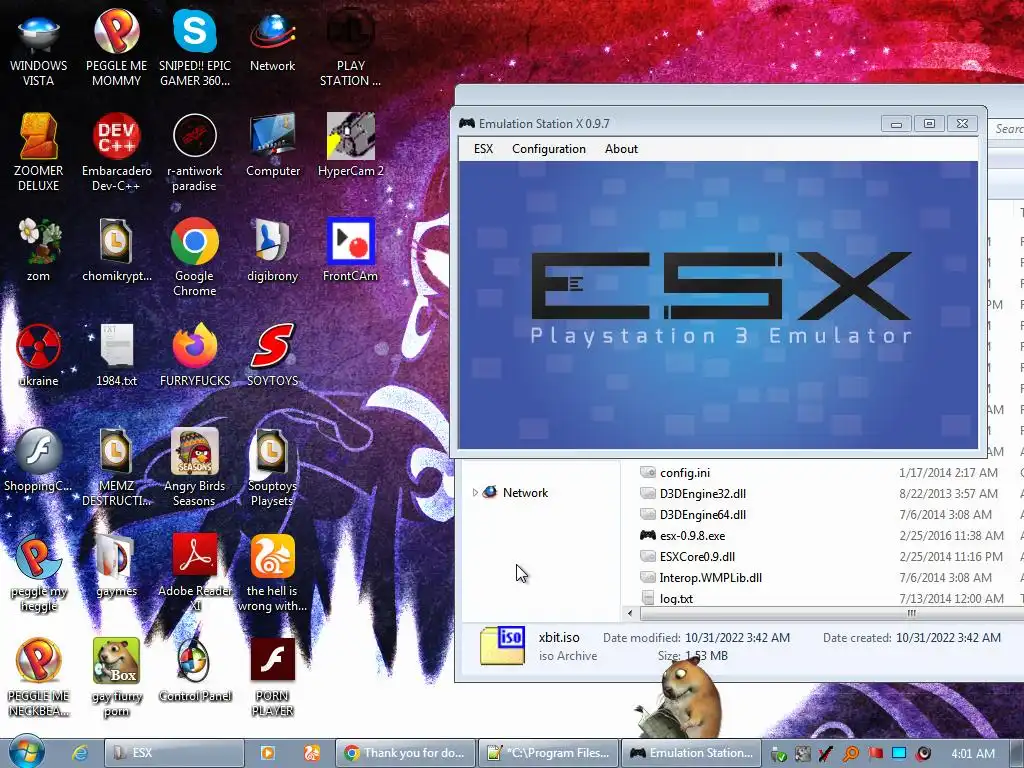Switch to Chrome 'Thank you for do...' taskbar item

point(405,753)
